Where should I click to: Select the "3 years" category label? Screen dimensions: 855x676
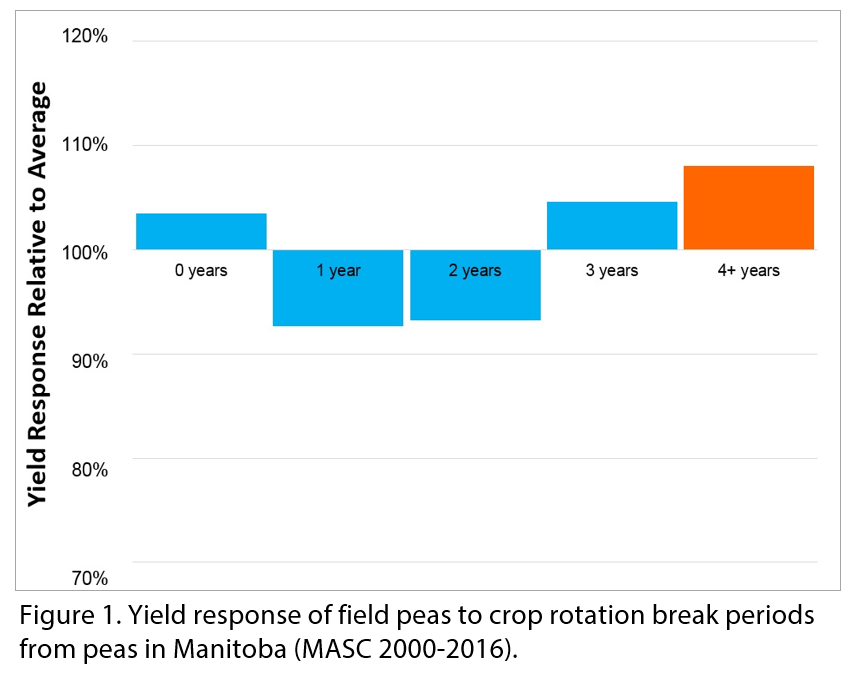tap(612, 271)
